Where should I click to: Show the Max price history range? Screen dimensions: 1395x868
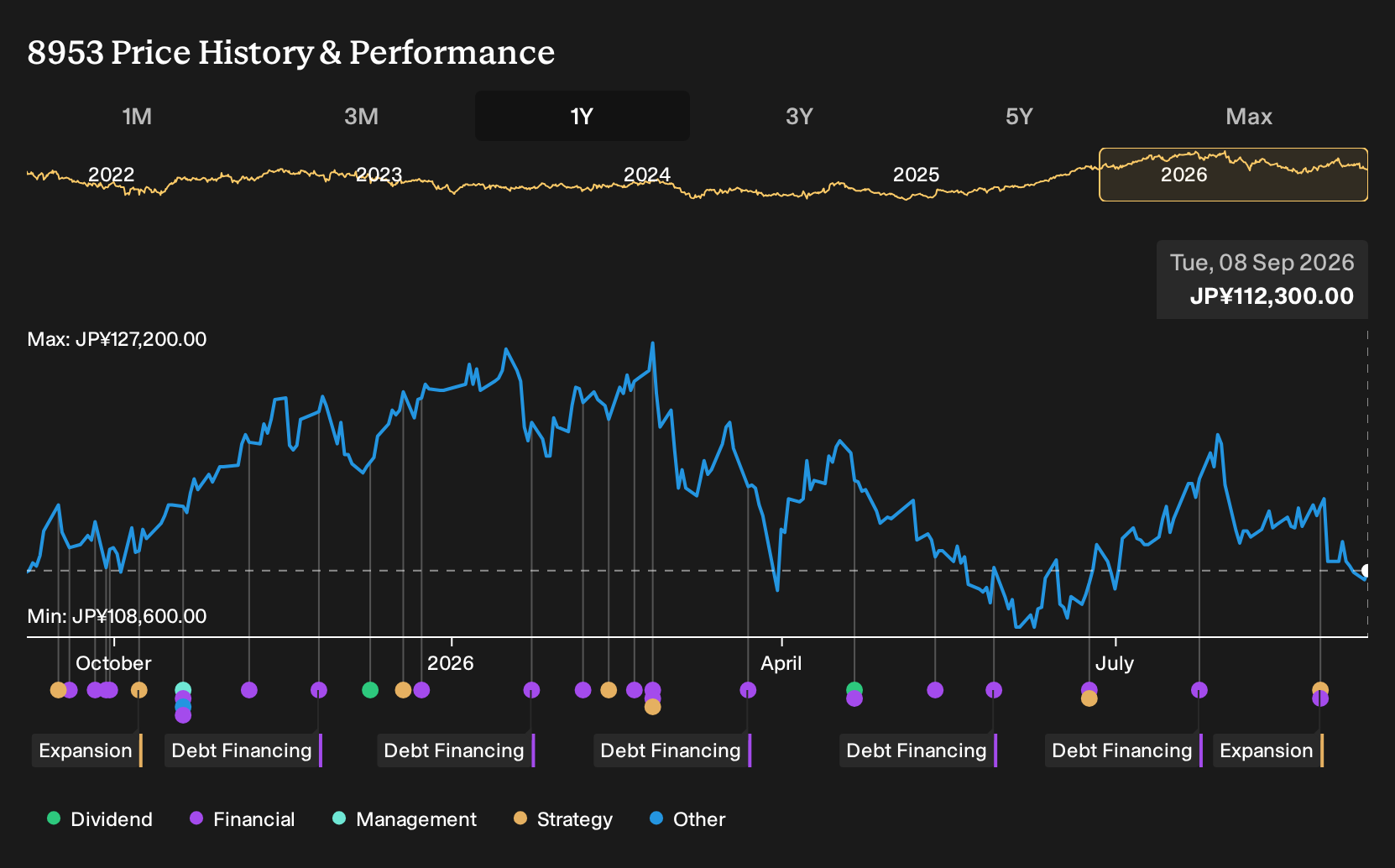click(x=1249, y=116)
